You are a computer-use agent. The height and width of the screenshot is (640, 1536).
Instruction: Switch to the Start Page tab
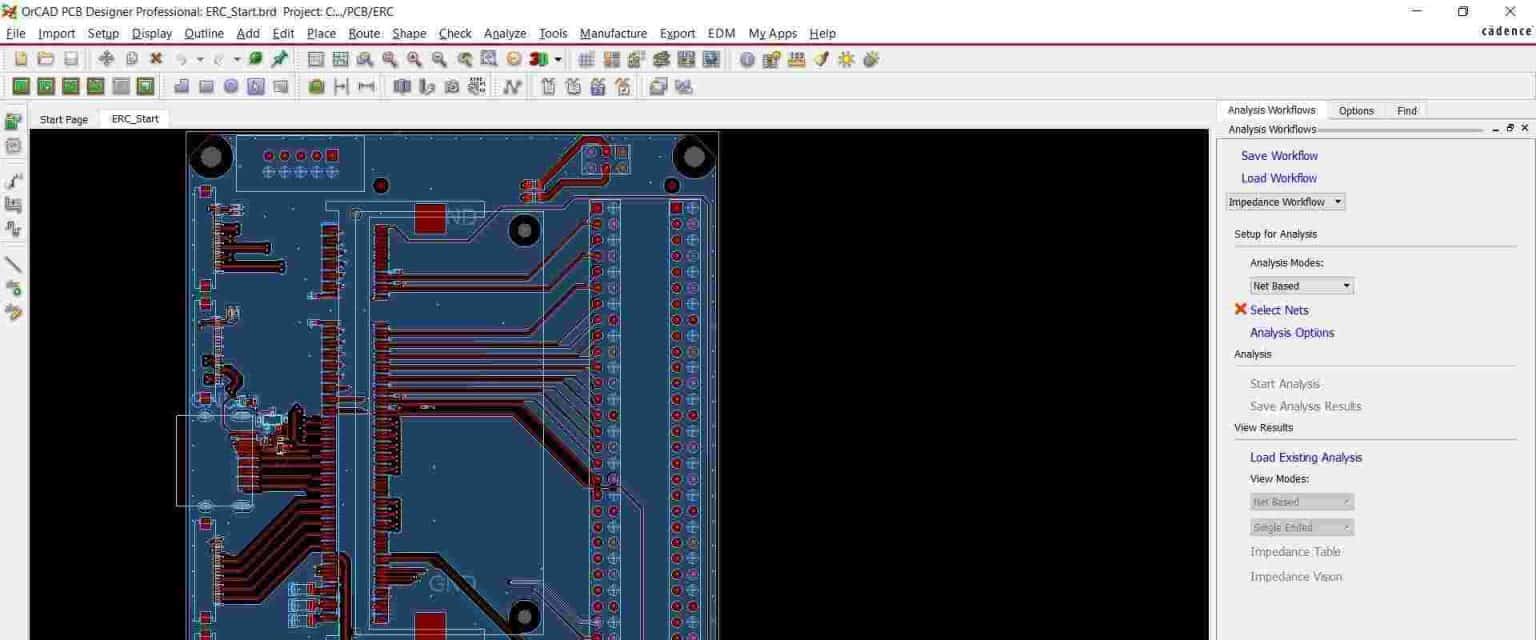click(x=63, y=119)
